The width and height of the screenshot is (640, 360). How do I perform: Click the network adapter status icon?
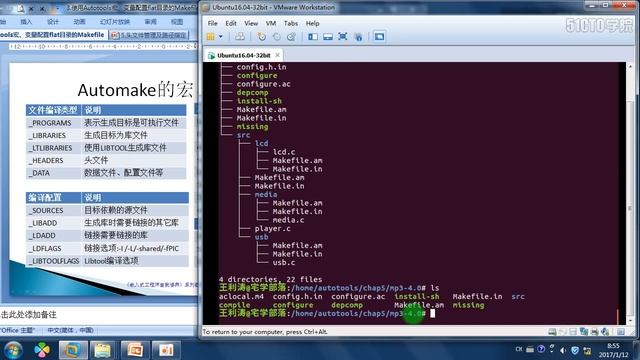click(584, 332)
